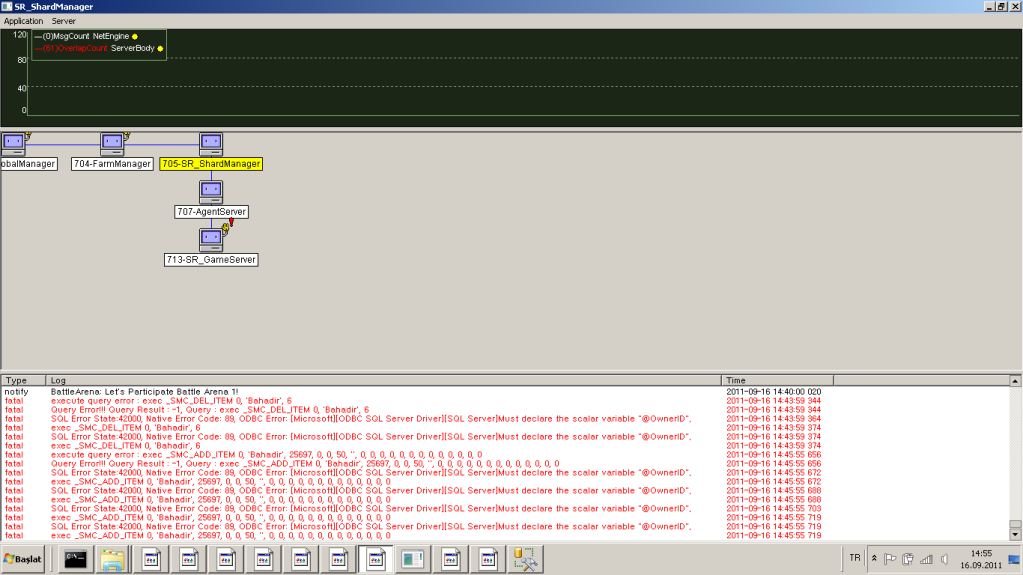Select the 704-FarmManager computer icon

[x=112, y=144]
